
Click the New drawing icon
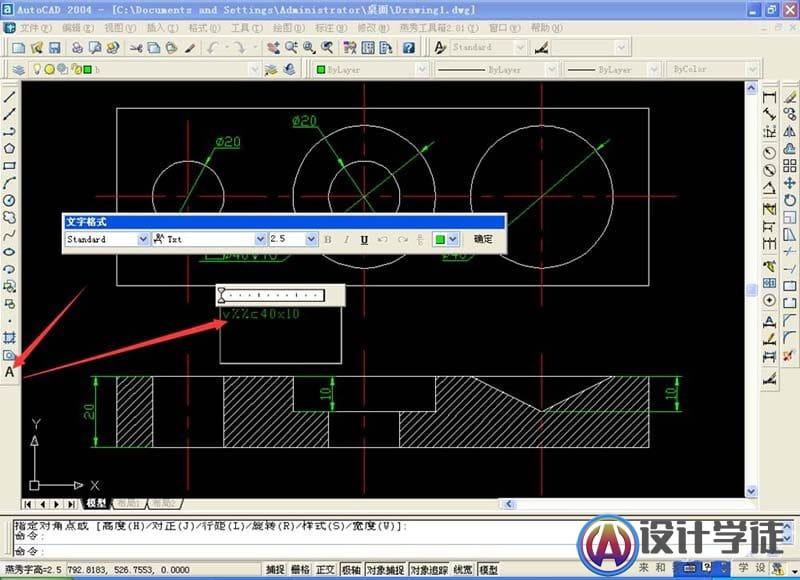point(19,48)
